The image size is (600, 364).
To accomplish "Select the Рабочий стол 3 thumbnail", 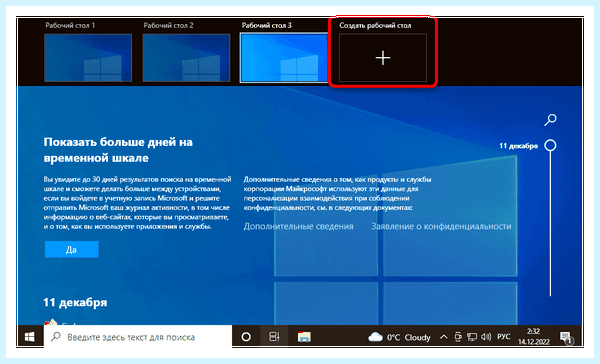I will [284, 58].
